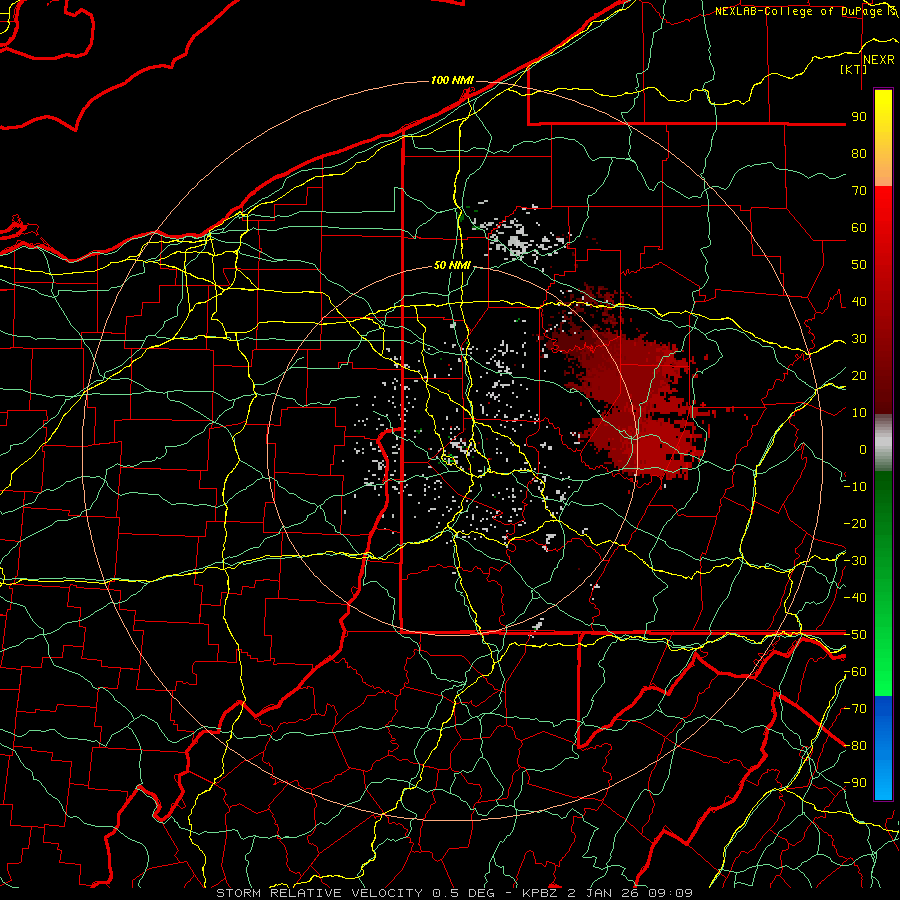Click the "0.5 DEG" elevation text

464,893
